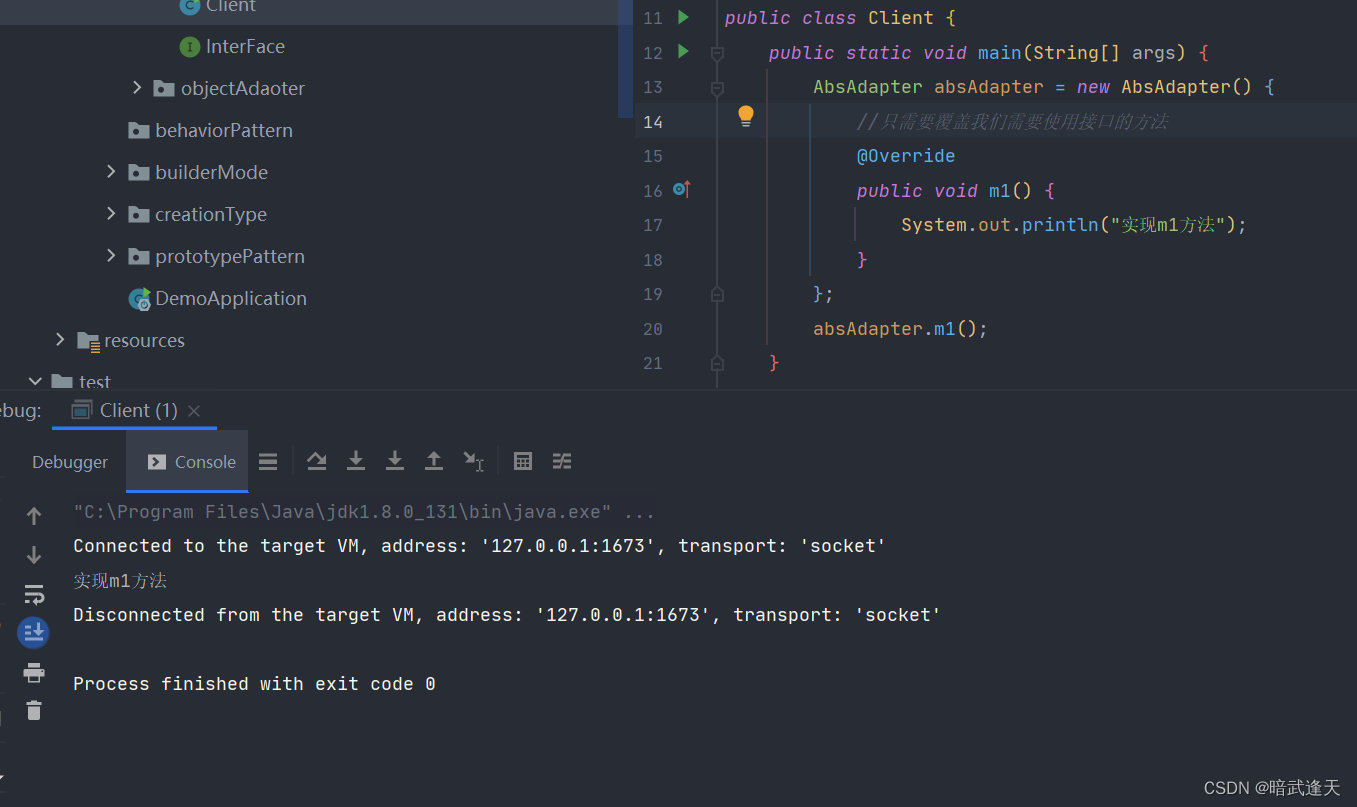Select objectAdaoter package label
The image size is (1357, 807).
point(243,88)
